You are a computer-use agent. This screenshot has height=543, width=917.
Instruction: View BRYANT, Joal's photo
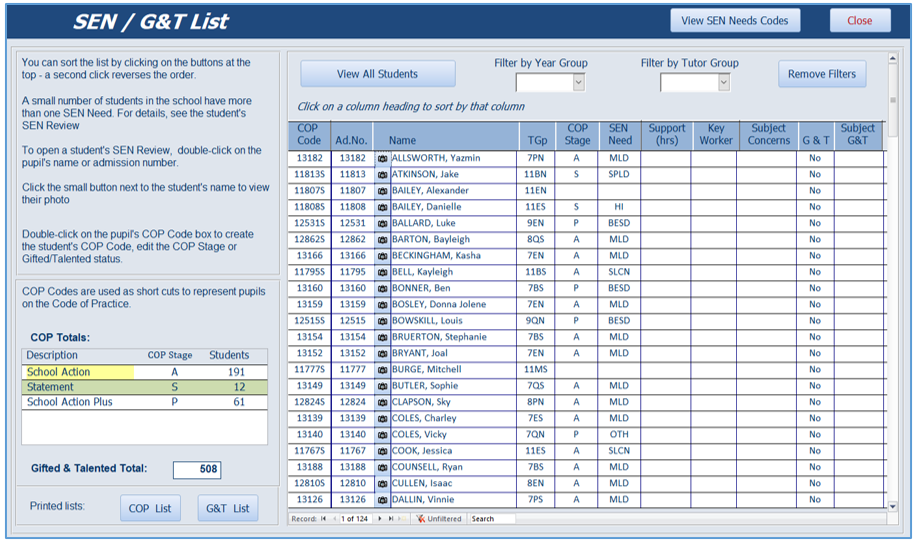click(382, 354)
